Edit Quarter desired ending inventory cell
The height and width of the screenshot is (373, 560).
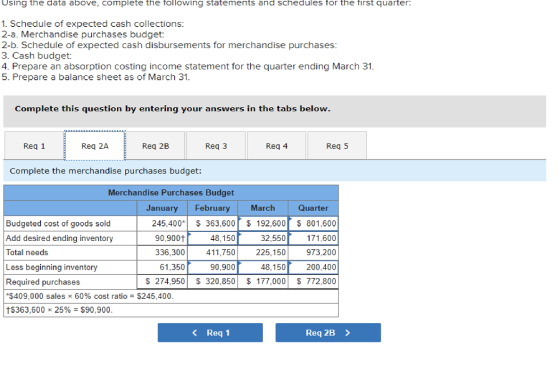coord(313,238)
